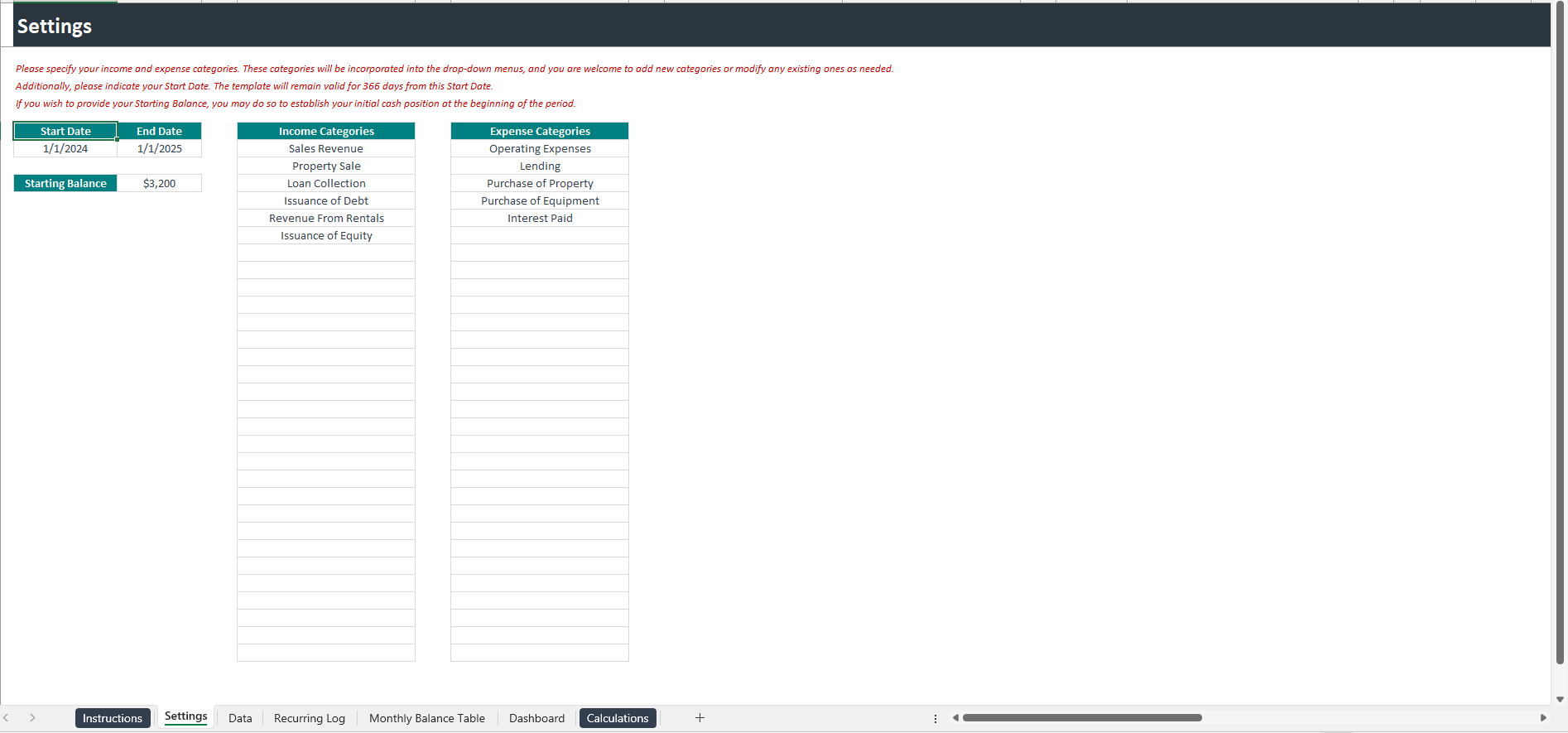Click the Interest Paid expense category cell
This screenshot has height=733, width=1568.
[x=540, y=219]
